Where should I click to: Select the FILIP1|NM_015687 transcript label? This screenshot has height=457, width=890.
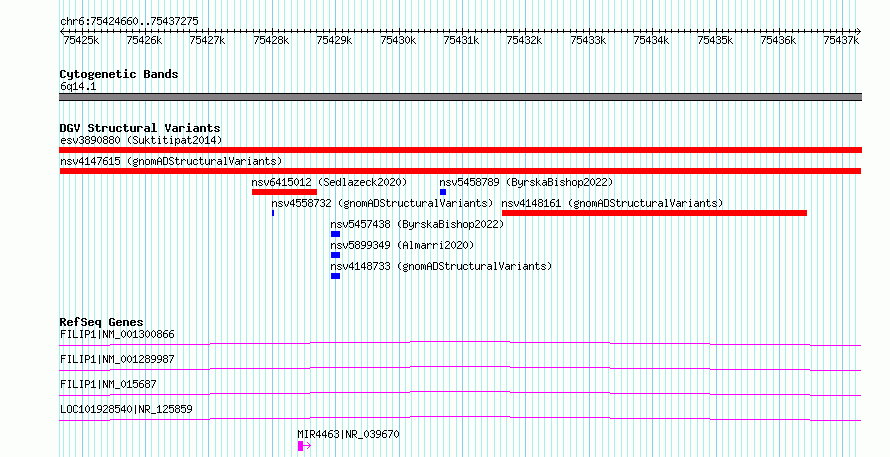point(108,384)
